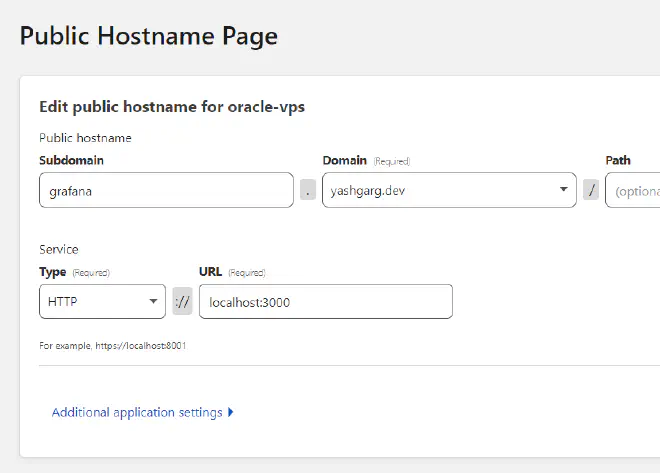Click the Type (Required) label
This screenshot has height=473, width=660.
pos(74,272)
